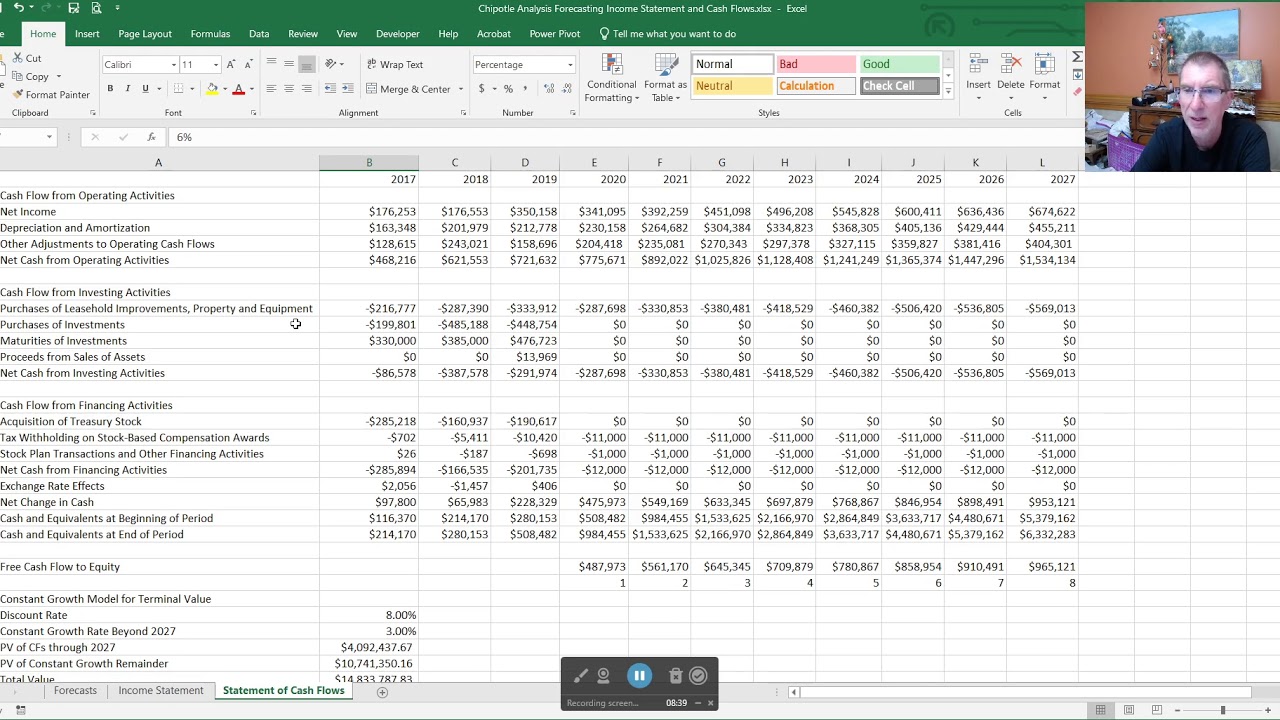1280x720 pixels.
Task: Click the AutoSum sigma icon
Action: (1077, 57)
